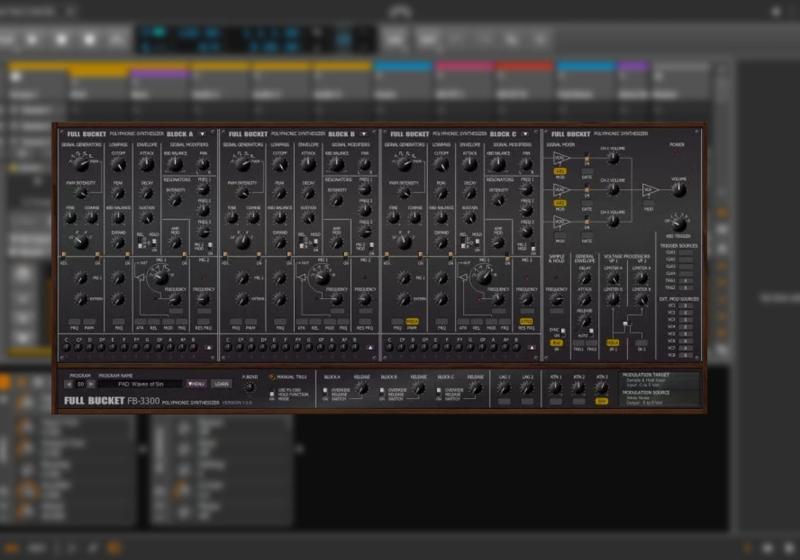Open the Block B dropdown arrow
The width and height of the screenshot is (800, 560).
tap(365, 133)
